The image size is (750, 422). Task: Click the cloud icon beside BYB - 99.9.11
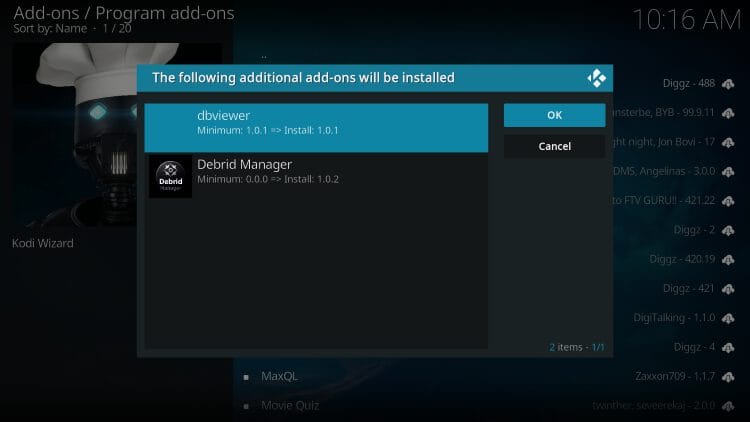728,113
